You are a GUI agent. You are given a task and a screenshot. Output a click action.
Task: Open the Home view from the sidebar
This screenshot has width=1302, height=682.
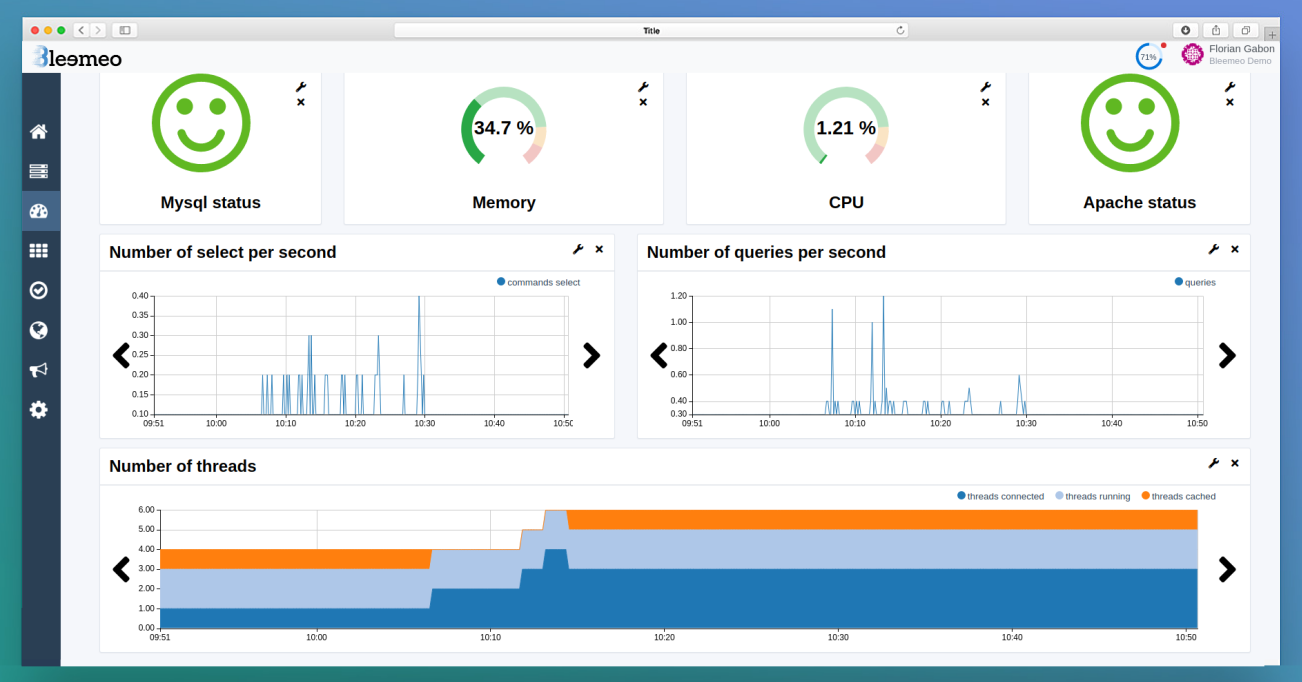tap(39, 131)
